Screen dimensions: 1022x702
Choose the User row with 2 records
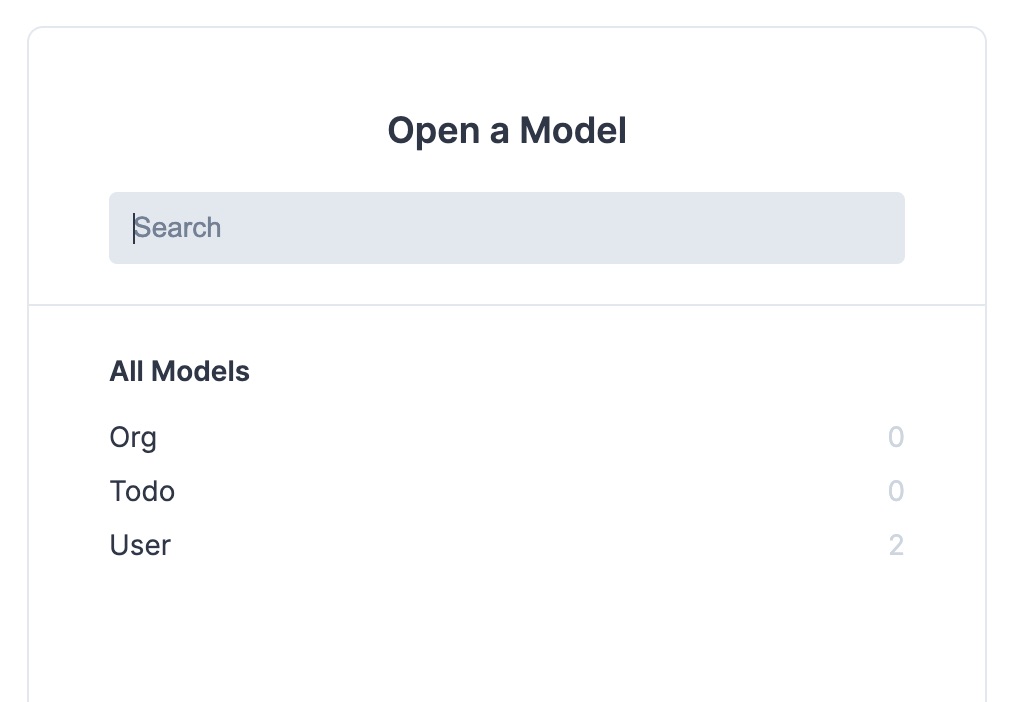[140, 546]
